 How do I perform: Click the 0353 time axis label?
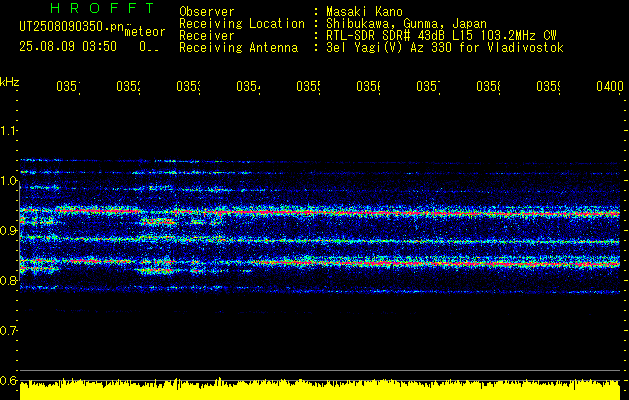188,87
